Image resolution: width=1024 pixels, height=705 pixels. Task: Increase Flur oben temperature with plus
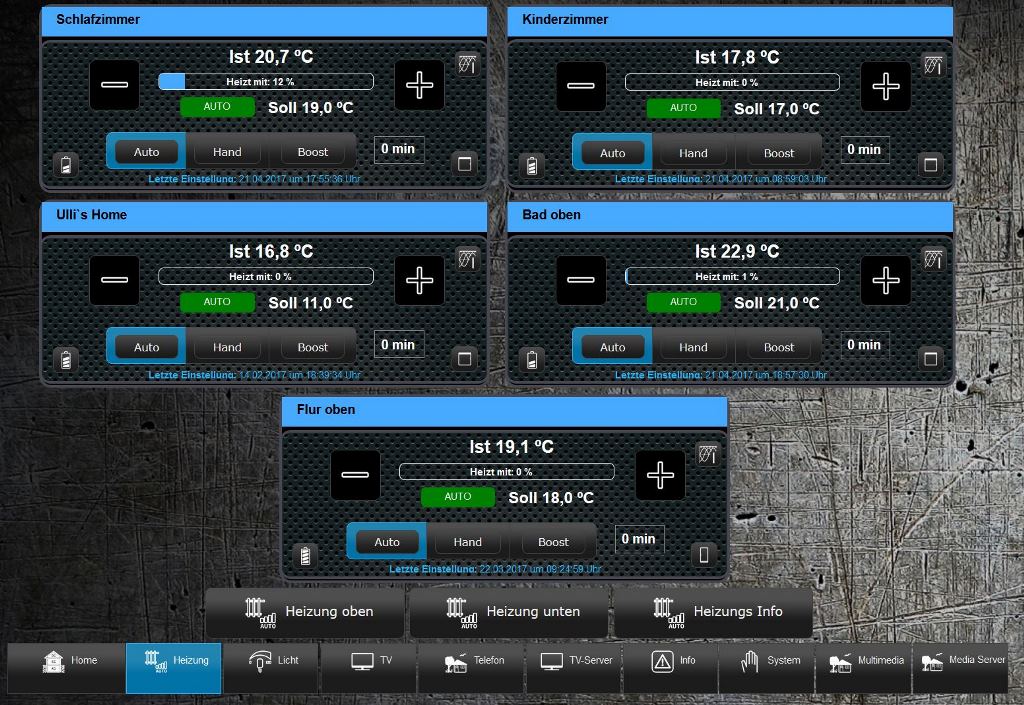[x=660, y=475]
